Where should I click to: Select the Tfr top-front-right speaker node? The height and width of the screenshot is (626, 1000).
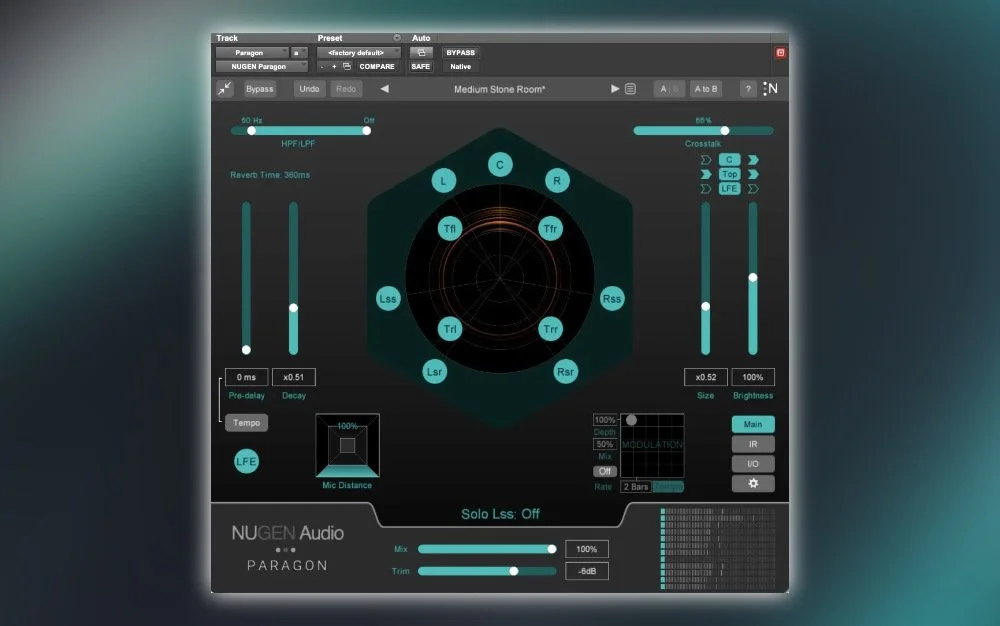click(550, 228)
